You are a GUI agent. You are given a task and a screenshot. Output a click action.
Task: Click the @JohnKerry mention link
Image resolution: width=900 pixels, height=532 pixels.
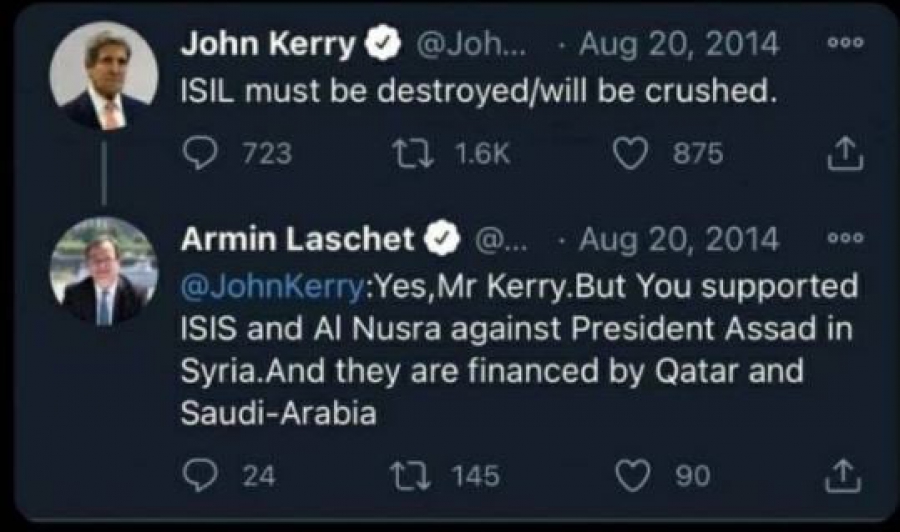(273, 287)
